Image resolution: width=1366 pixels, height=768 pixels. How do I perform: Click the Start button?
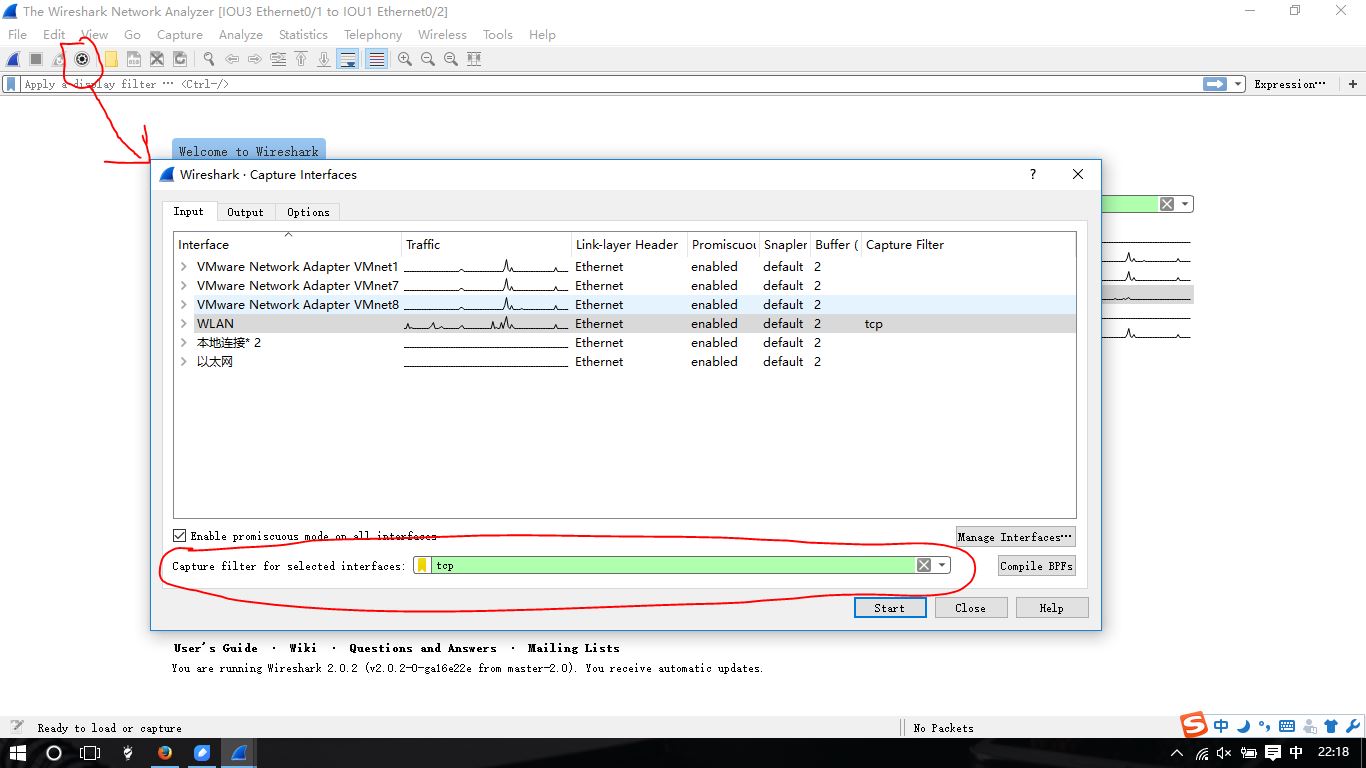889,608
